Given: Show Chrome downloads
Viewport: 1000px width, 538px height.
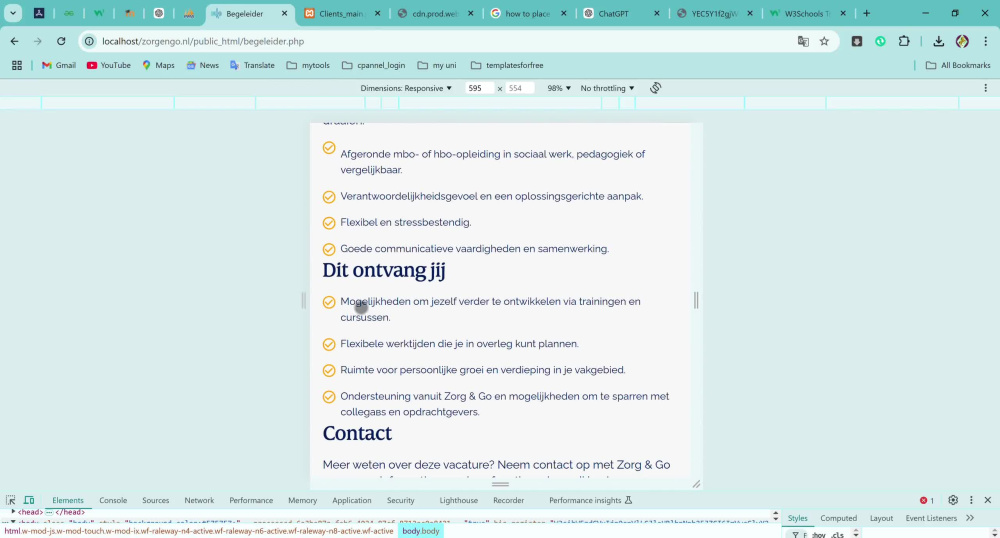Looking at the screenshot, I should click(x=938, y=41).
